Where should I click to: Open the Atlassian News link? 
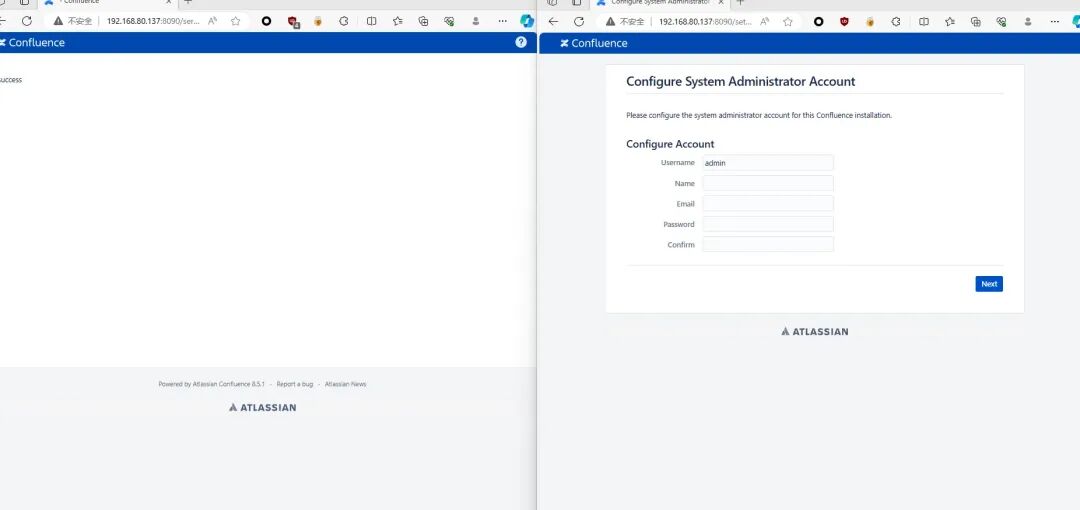(345, 384)
